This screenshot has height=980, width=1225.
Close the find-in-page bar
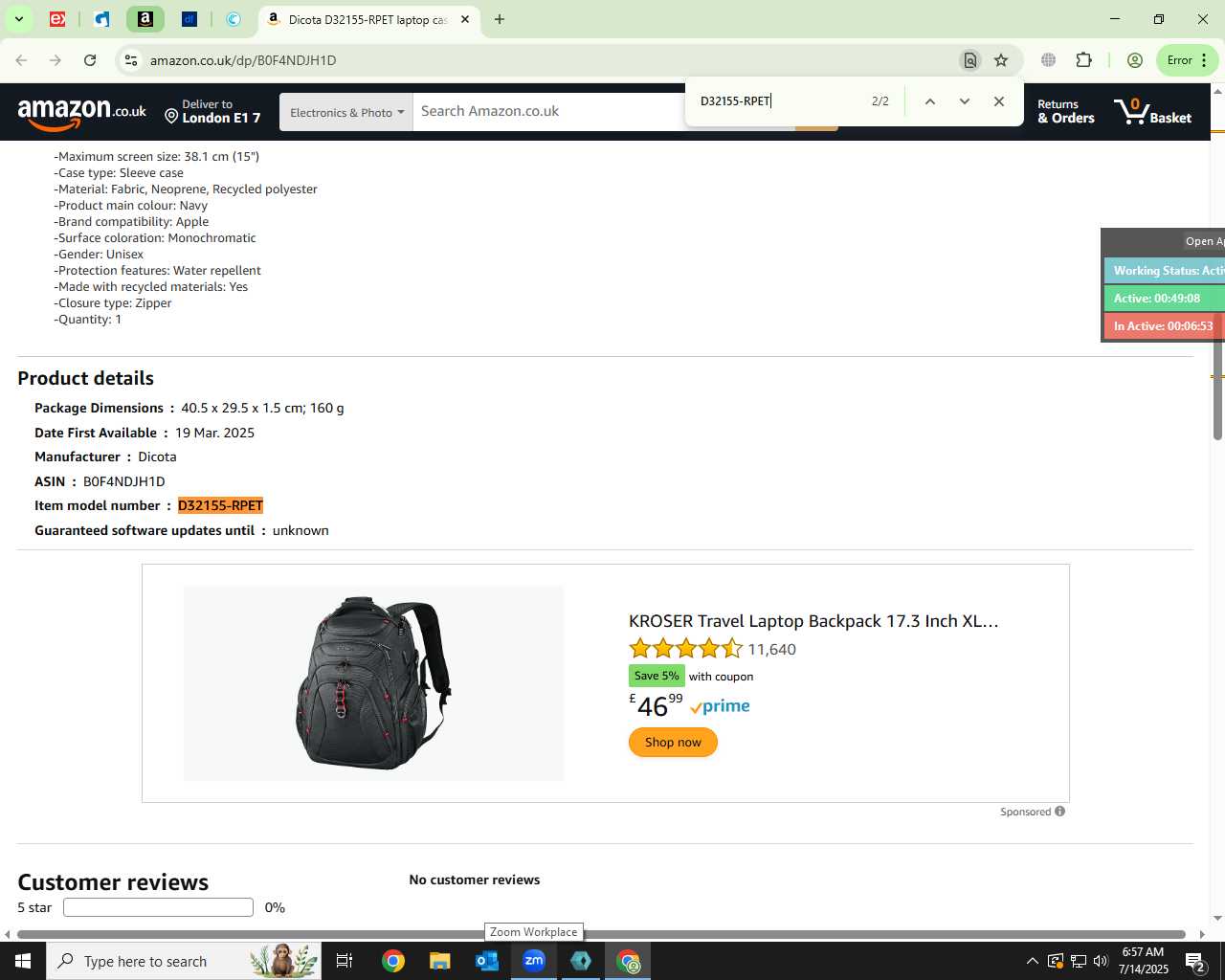tap(999, 101)
